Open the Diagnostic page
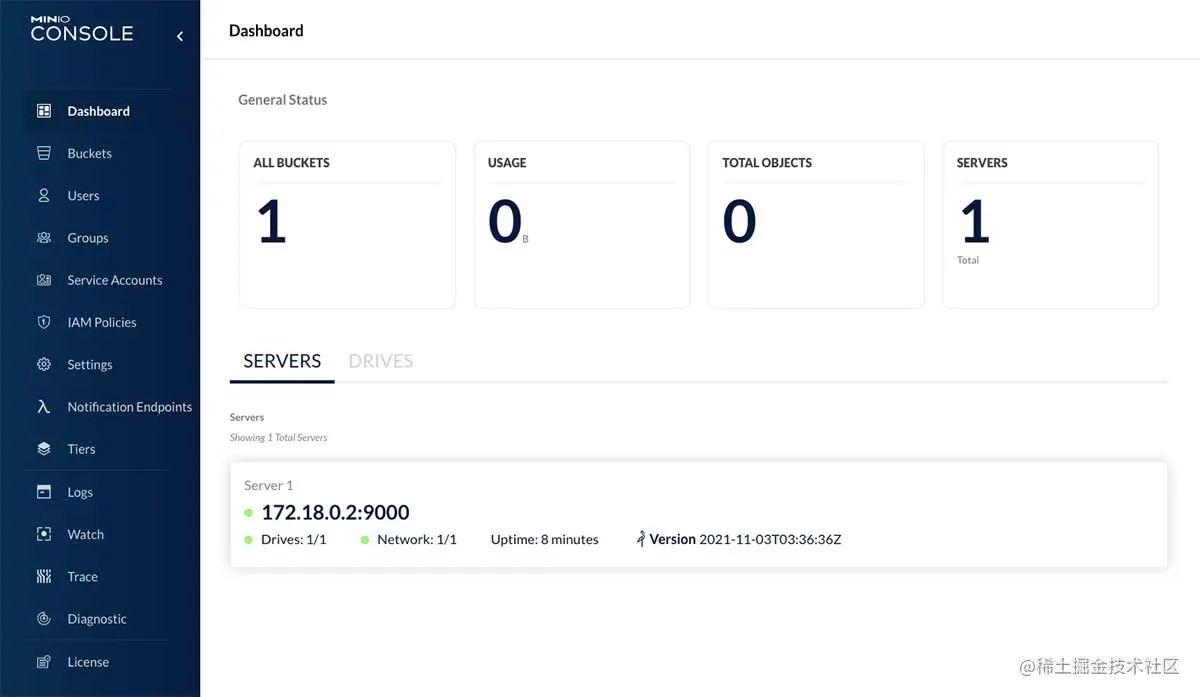Viewport: 1200px width, 697px height. [x=97, y=619]
